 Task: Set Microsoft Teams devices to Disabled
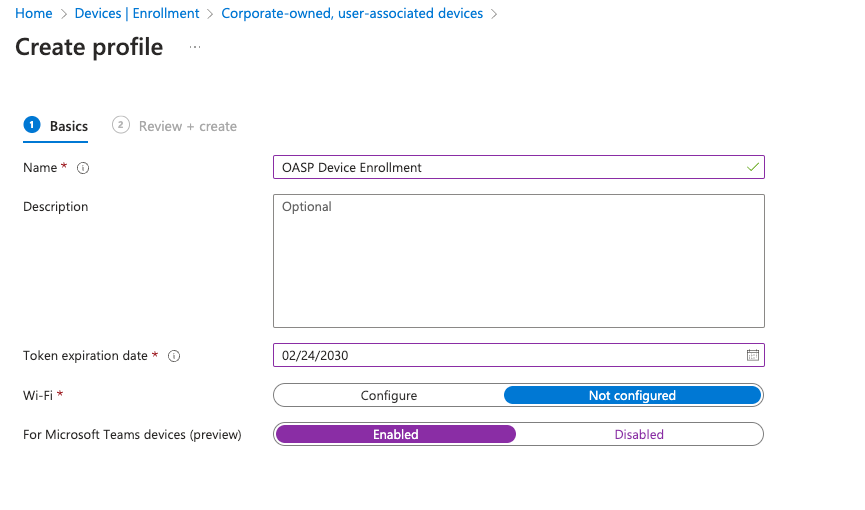(x=639, y=434)
